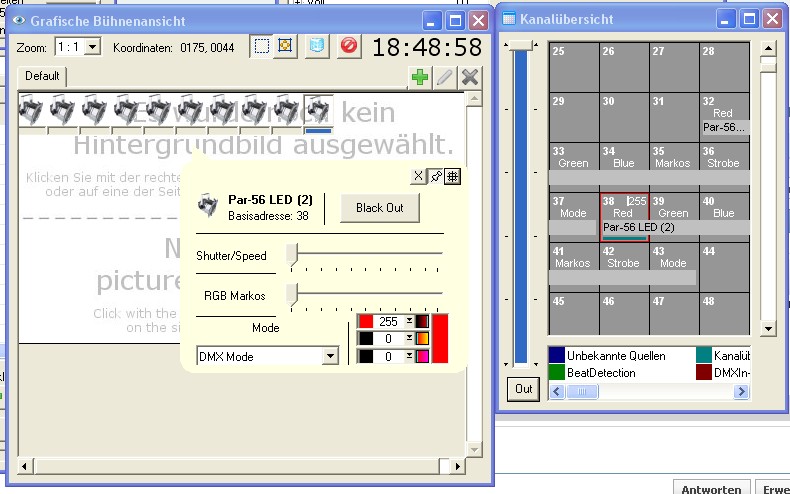
Task: Click the Out button in Kanalübersicht
Action: [x=523, y=389]
